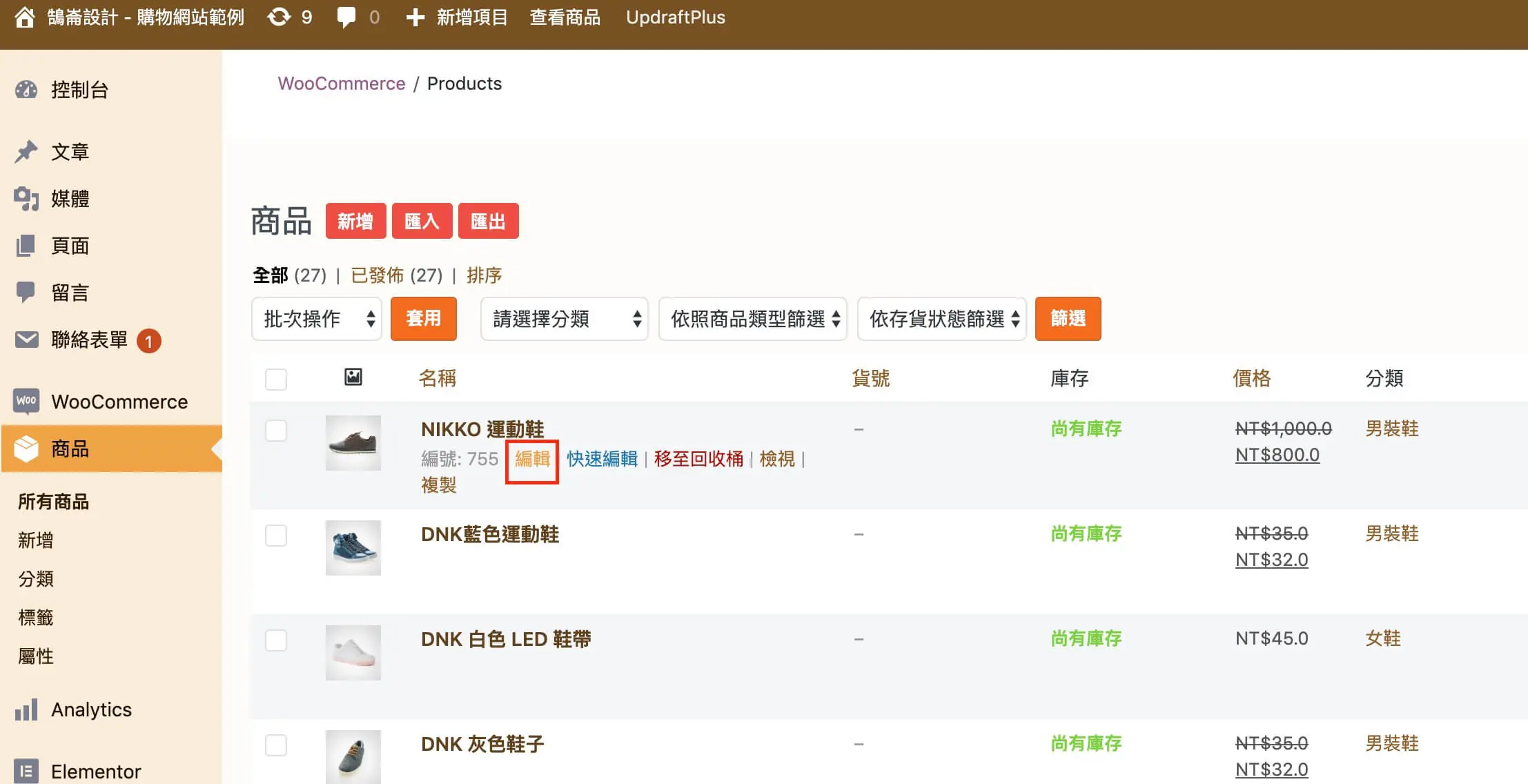Open 屬性 submenu under 商品
The height and width of the screenshot is (784, 1528).
click(36, 656)
